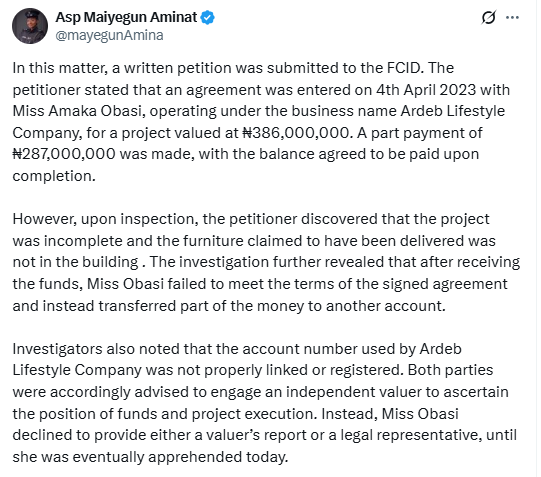Click the paragraph starting 'However, upon inspection'
The height and width of the screenshot is (477, 541).
pyautogui.click(x=266, y=262)
